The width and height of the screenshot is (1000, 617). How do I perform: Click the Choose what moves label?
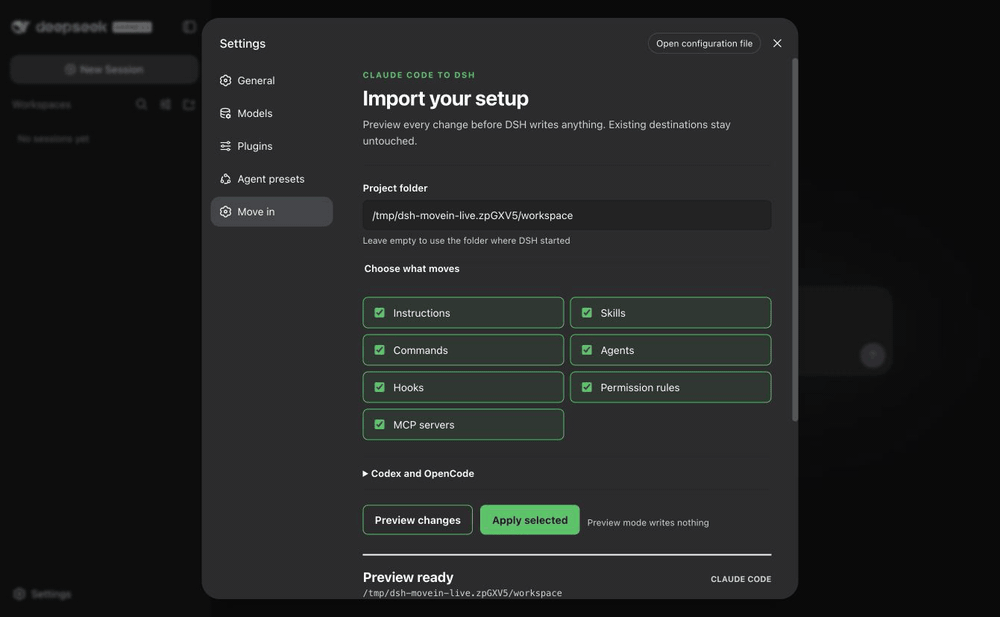point(412,269)
